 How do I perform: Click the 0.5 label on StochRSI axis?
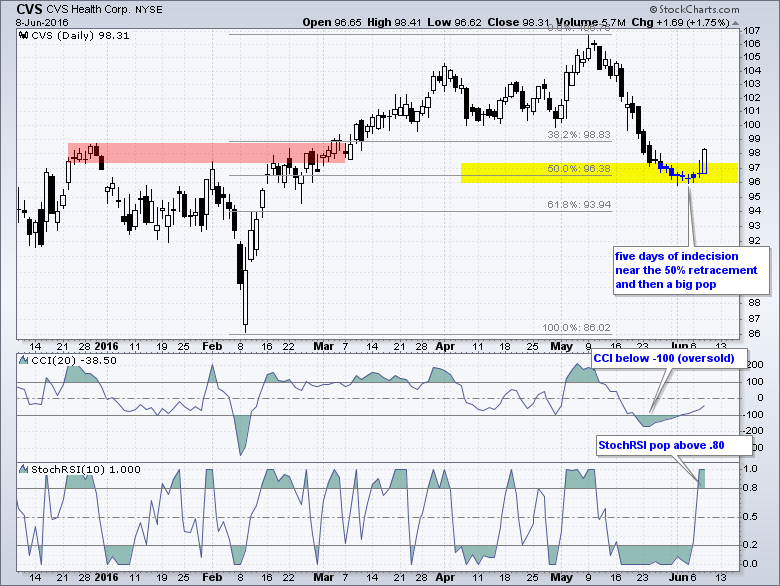coord(750,517)
